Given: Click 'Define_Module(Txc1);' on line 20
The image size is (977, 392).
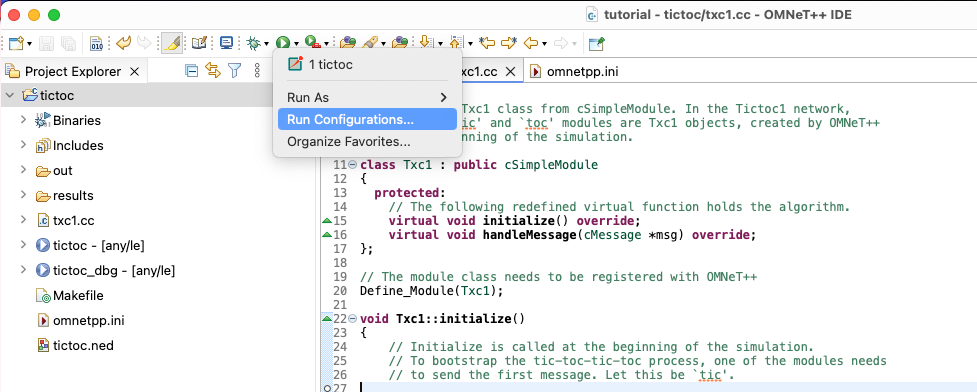Looking at the screenshot, I should pyautogui.click(x=431, y=291).
